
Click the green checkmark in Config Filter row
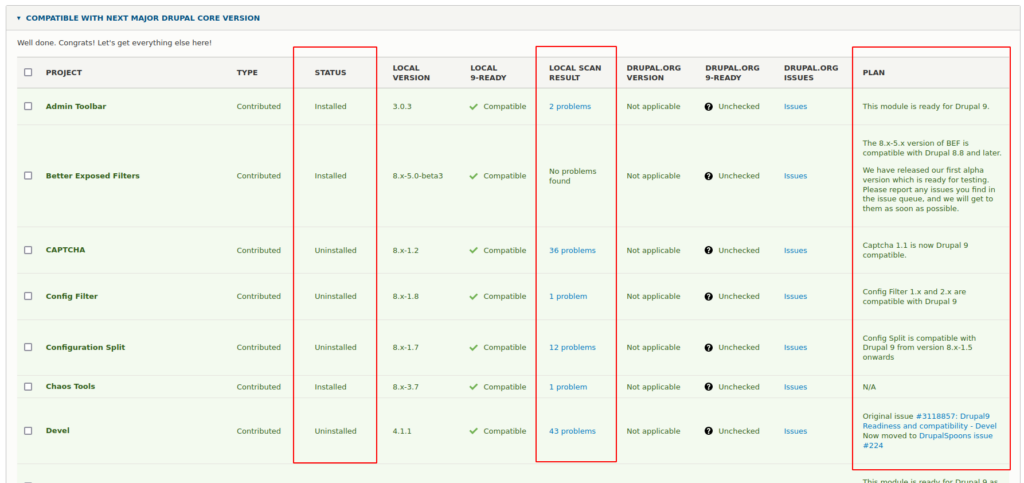[473, 296]
